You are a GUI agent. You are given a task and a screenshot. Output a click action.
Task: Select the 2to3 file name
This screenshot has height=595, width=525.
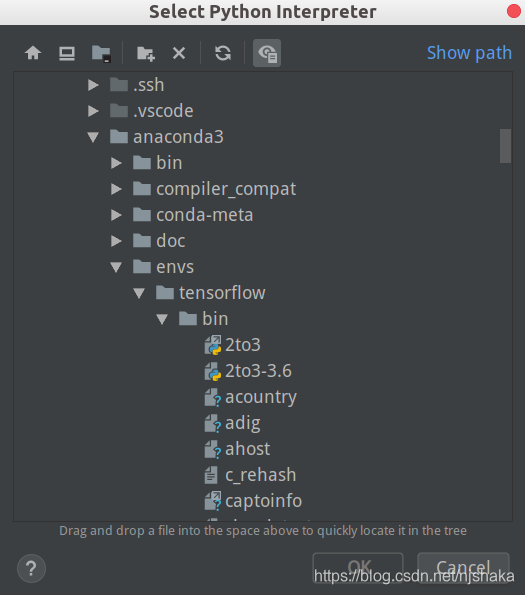coord(243,345)
